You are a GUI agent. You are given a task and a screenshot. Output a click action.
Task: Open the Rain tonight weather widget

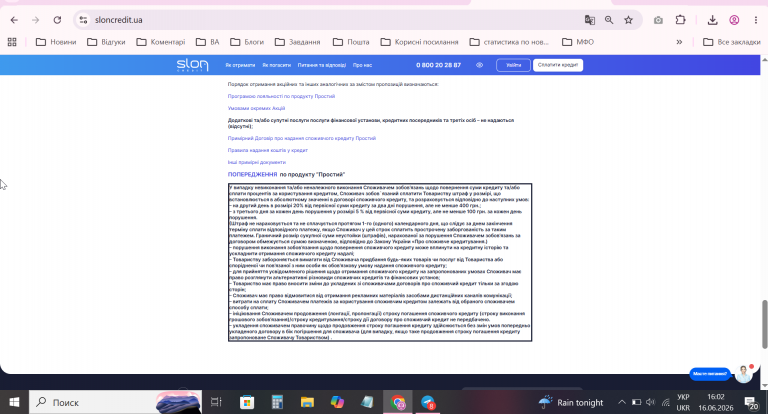(571, 402)
